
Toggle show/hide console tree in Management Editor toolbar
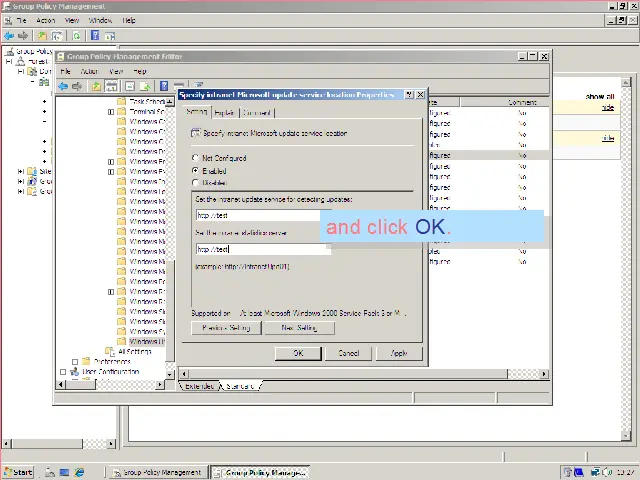click(x=111, y=86)
